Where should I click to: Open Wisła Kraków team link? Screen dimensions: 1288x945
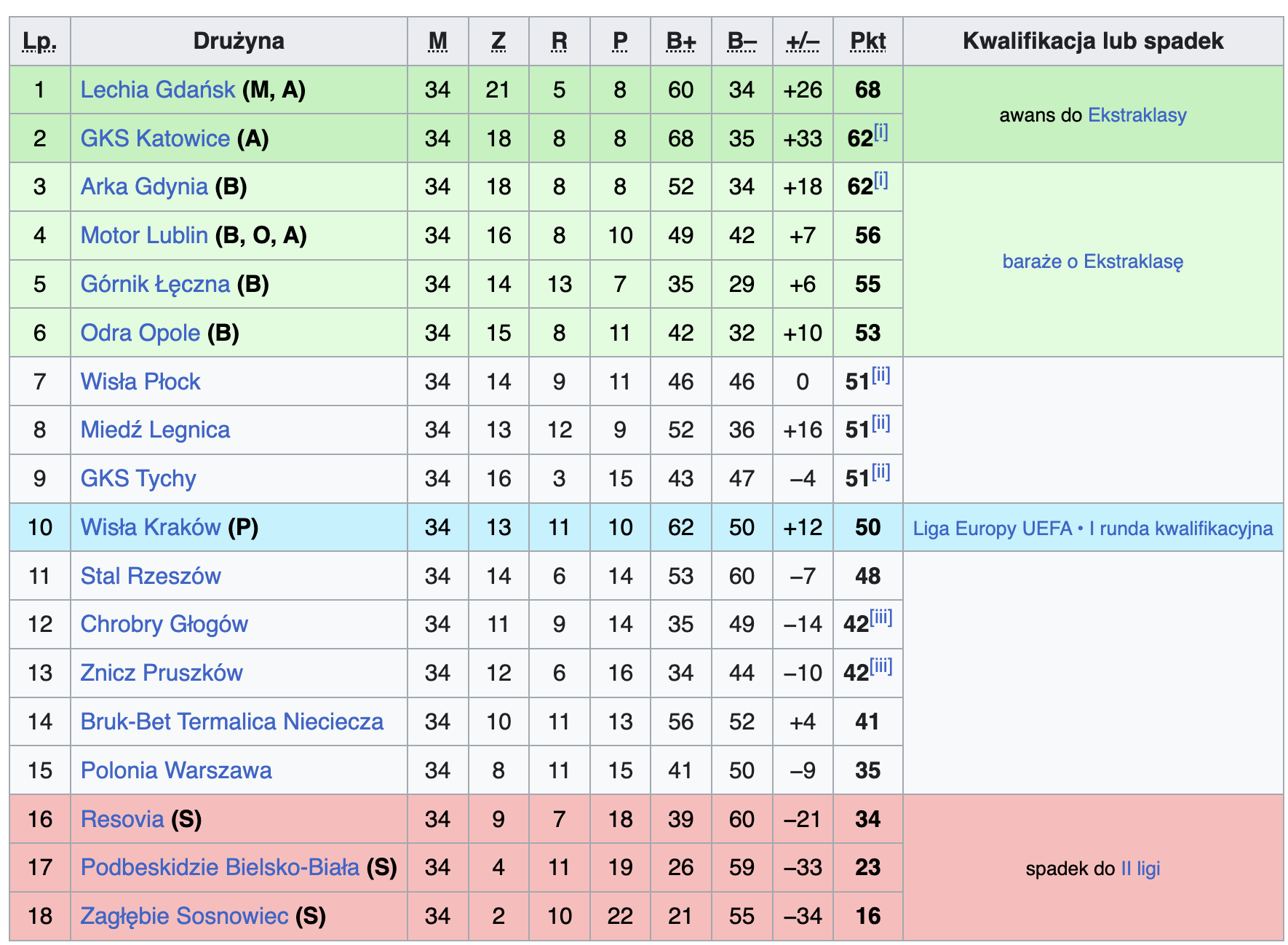click(x=150, y=527)
